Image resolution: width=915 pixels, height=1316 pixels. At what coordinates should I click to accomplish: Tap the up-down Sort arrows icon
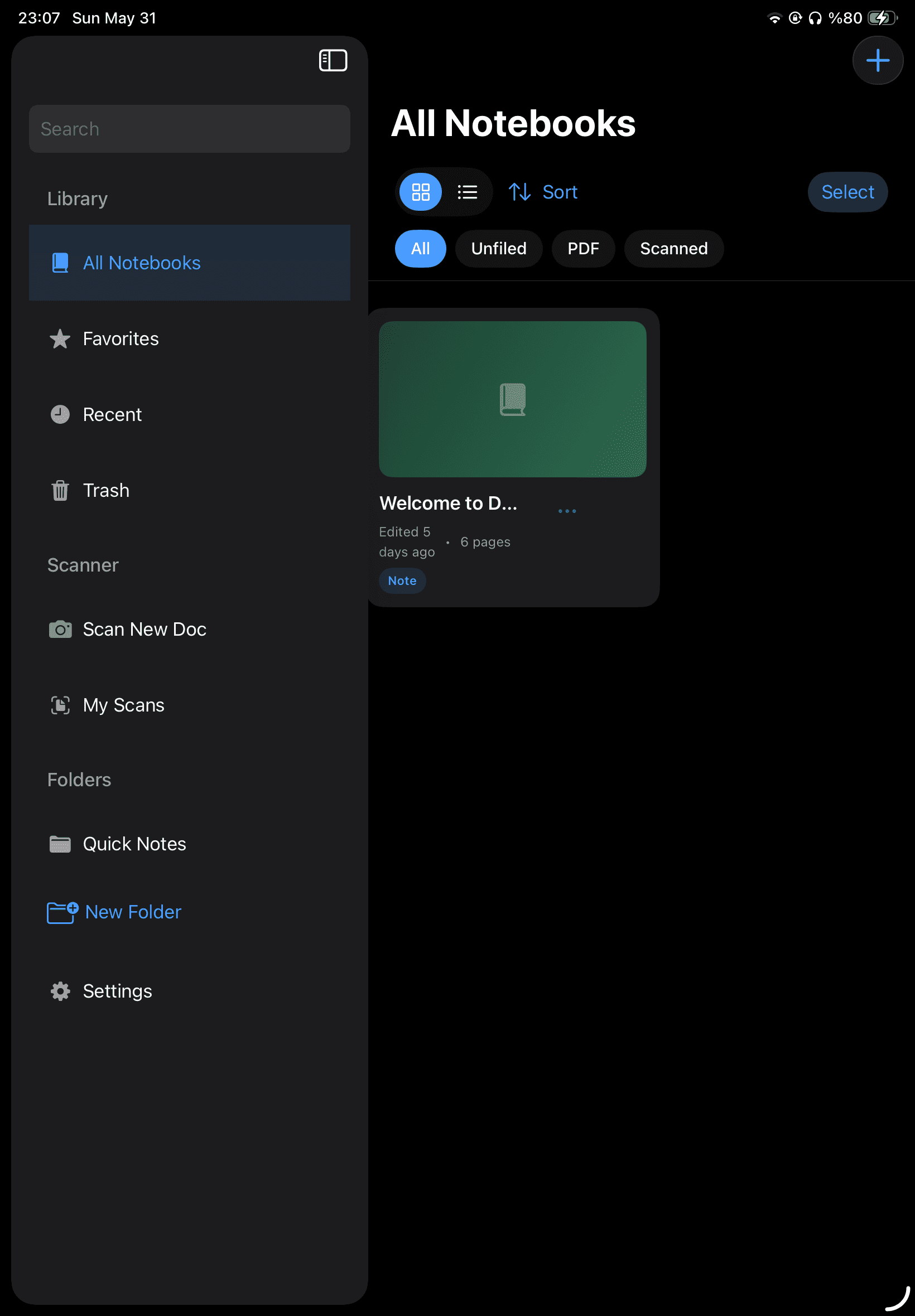click(519, 192)
